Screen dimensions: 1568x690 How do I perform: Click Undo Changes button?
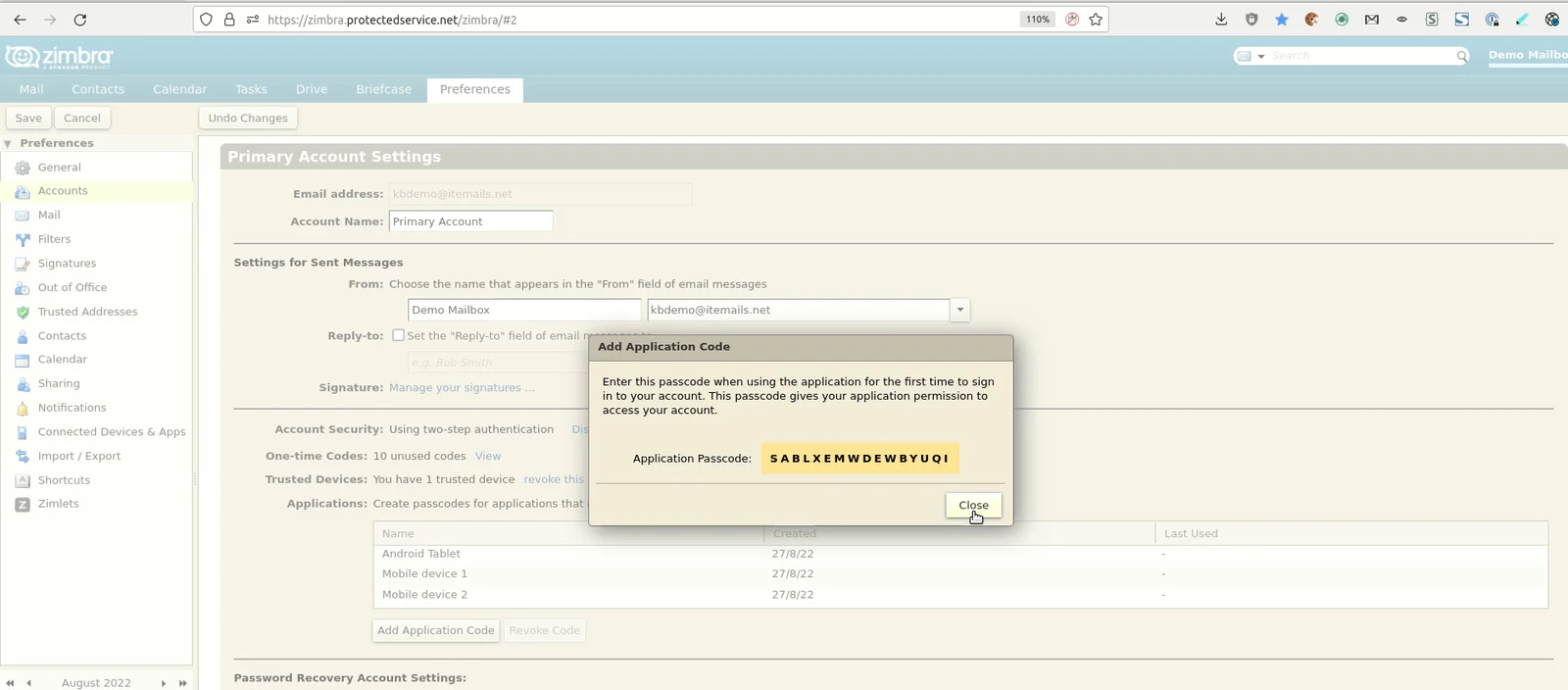click(248, 118)
